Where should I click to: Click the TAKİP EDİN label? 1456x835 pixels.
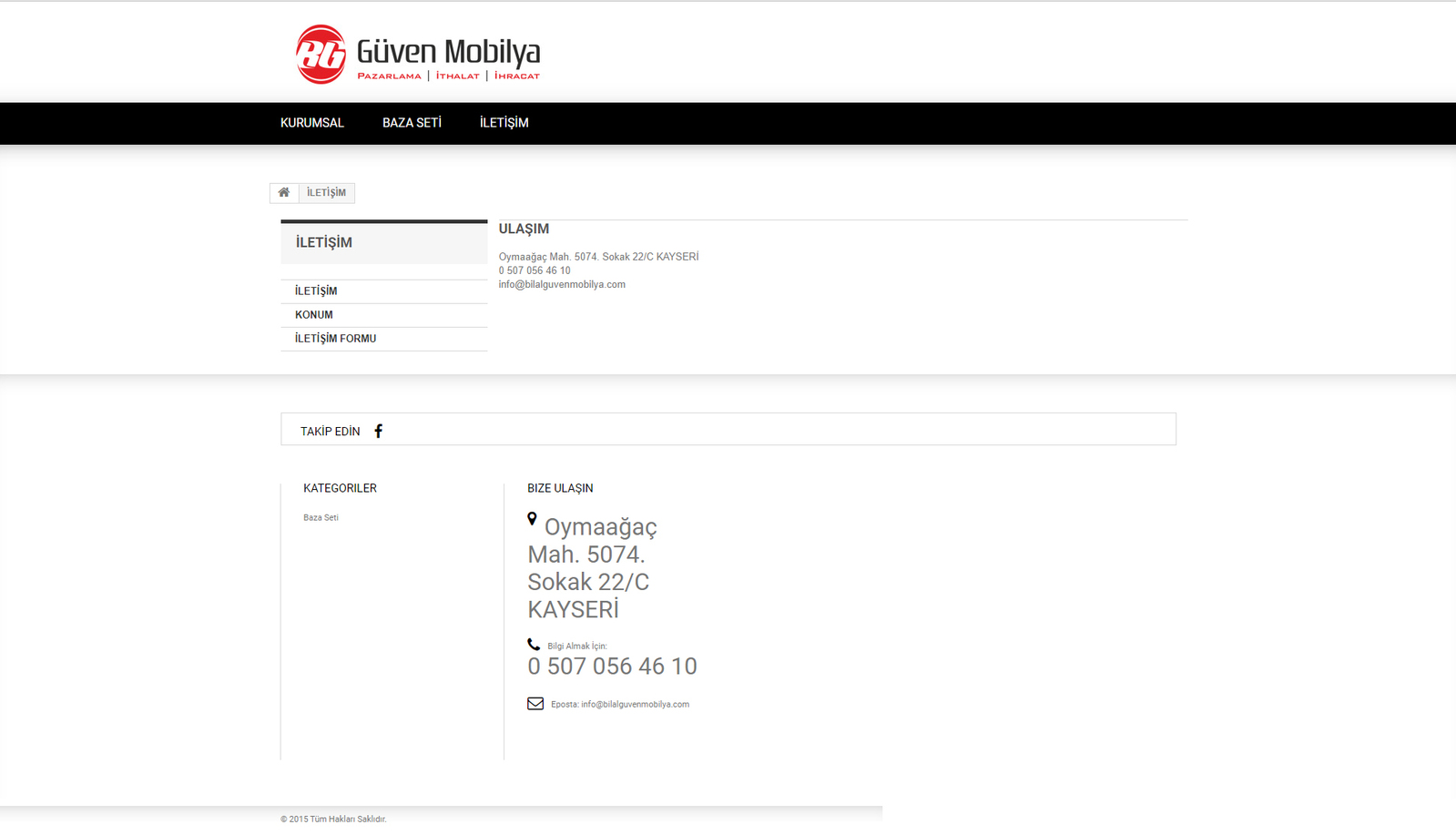tap(330, 432)
